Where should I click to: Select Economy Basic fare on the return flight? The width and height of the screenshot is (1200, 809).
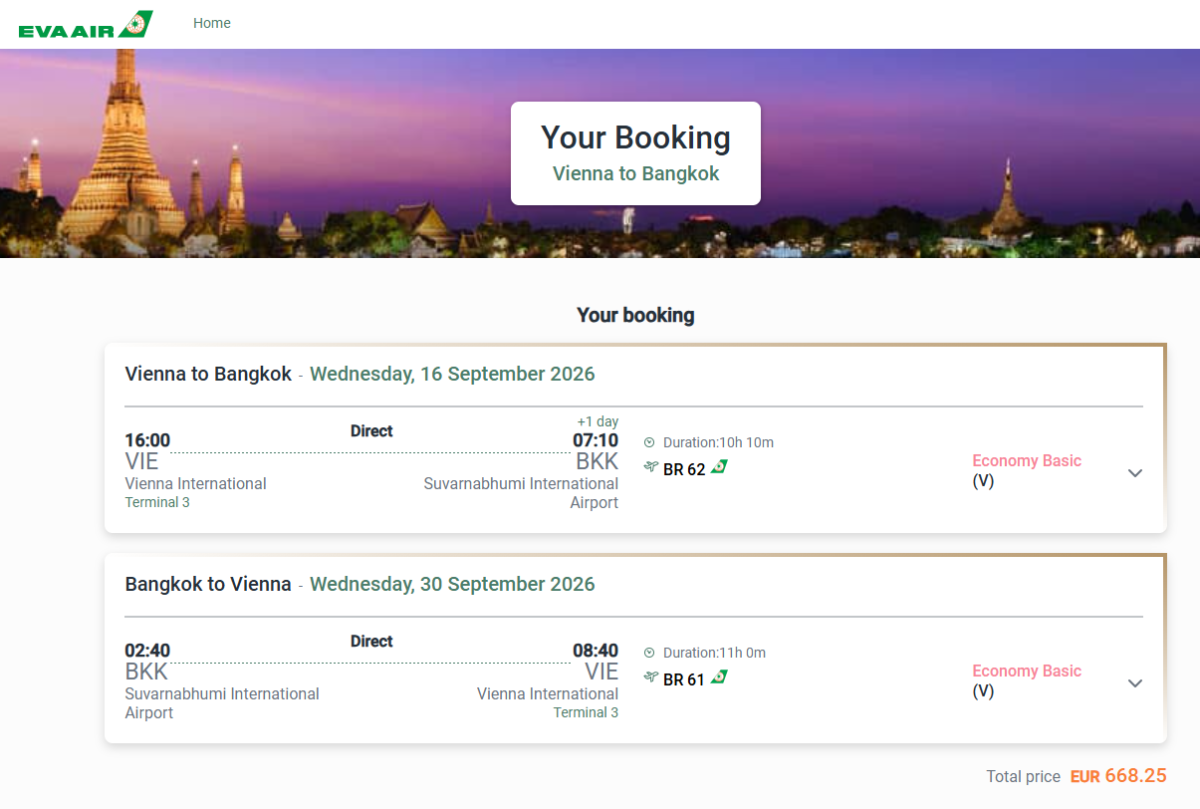[x=1027, y=671]
